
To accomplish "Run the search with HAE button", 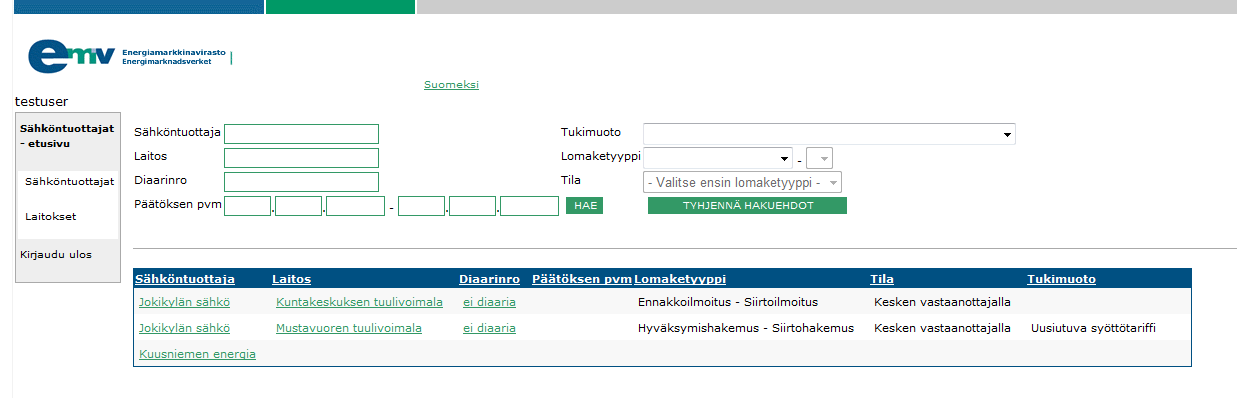I will (584, 206).
